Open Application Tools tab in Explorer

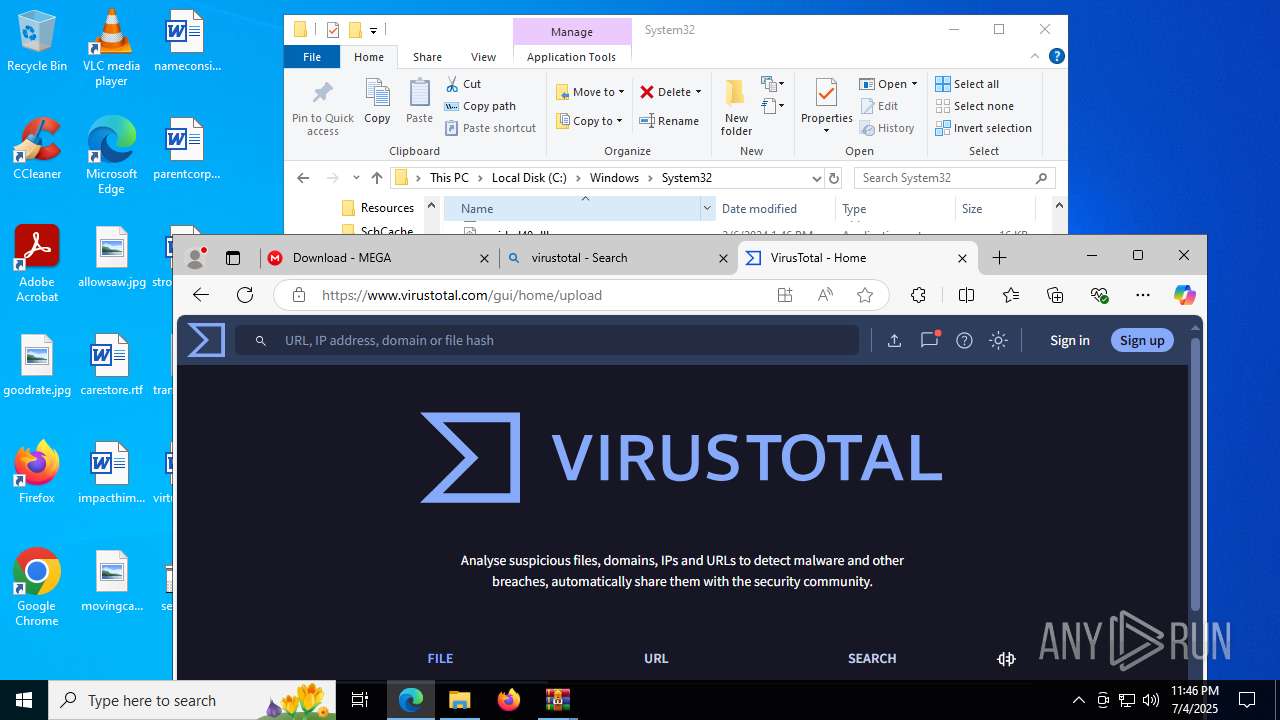click(571, 57)
